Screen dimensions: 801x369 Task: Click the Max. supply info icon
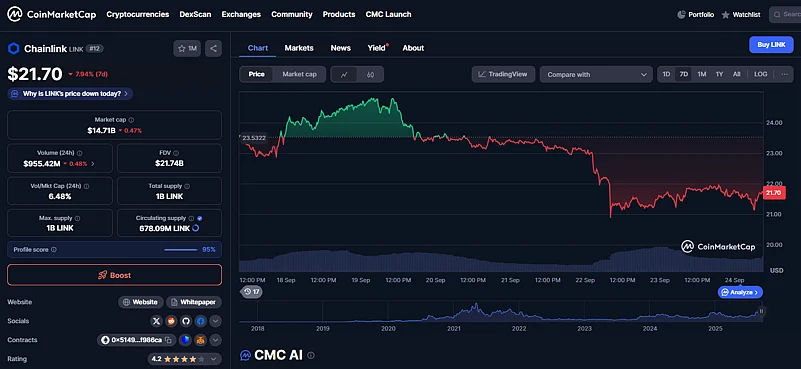click(x=77, y=218)
